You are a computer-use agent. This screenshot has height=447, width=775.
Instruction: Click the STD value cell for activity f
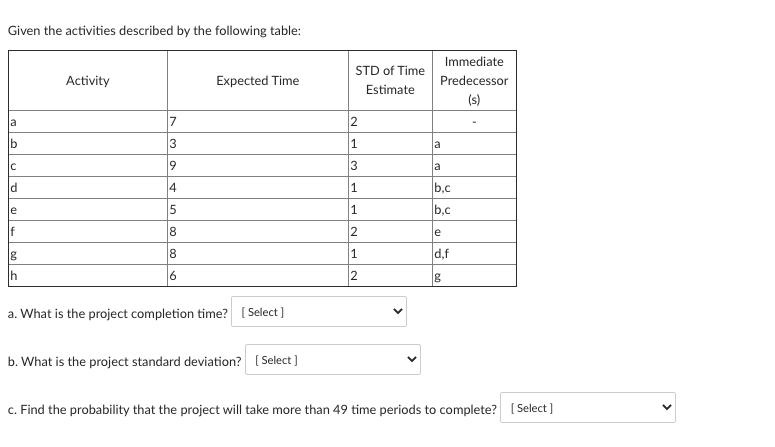pyautogui.click(x=390, y=231)
